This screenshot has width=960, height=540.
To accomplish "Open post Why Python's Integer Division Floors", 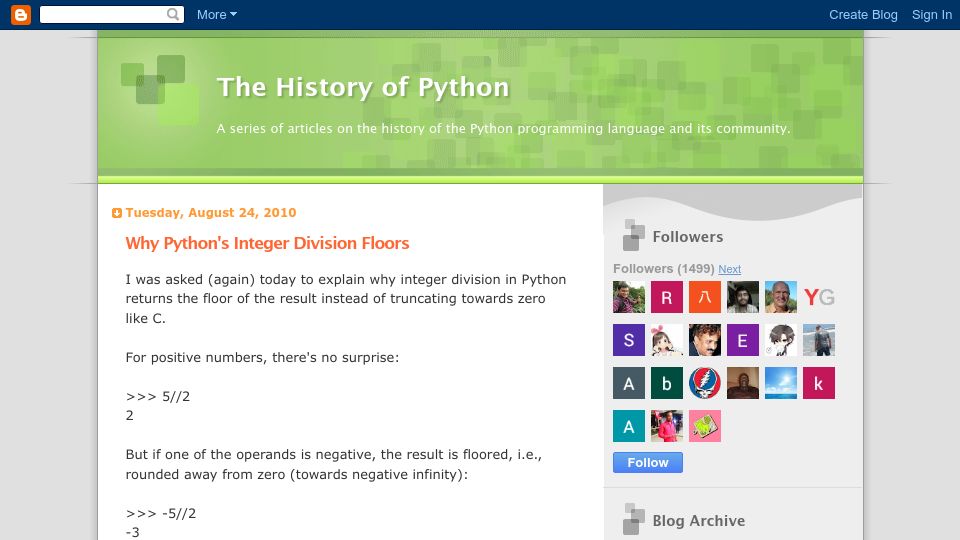I will (267, 243).
